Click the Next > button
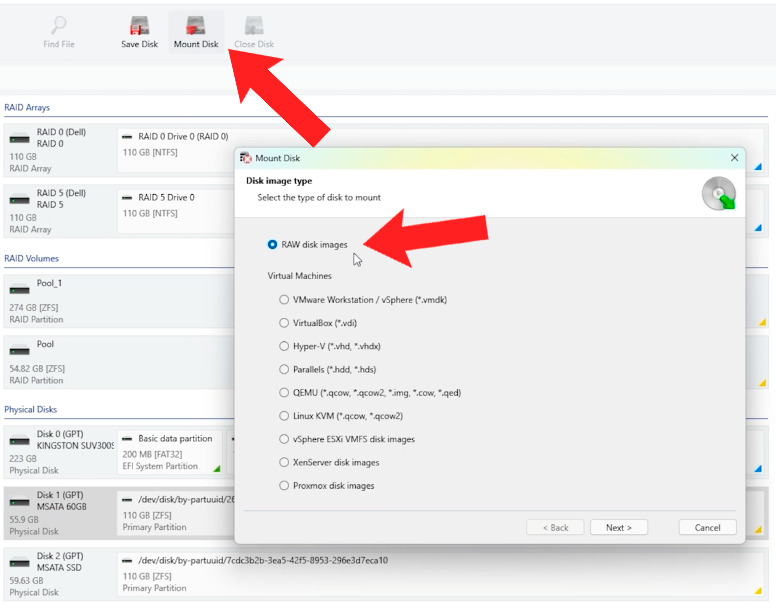This screenshot has width=776, height=615. coord(619,527)
